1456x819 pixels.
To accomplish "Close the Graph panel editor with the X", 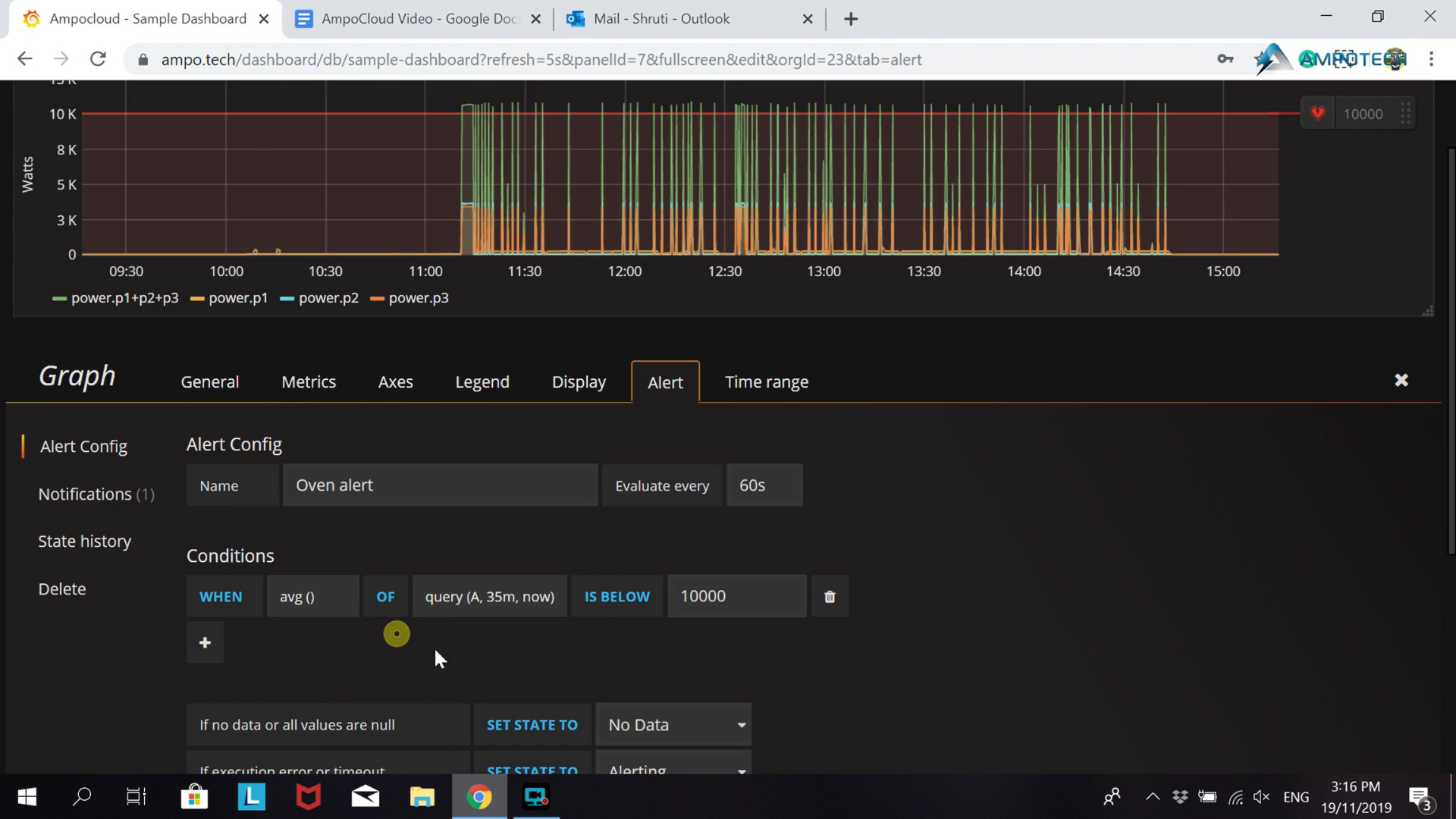I will click(x=1401, y=380).
